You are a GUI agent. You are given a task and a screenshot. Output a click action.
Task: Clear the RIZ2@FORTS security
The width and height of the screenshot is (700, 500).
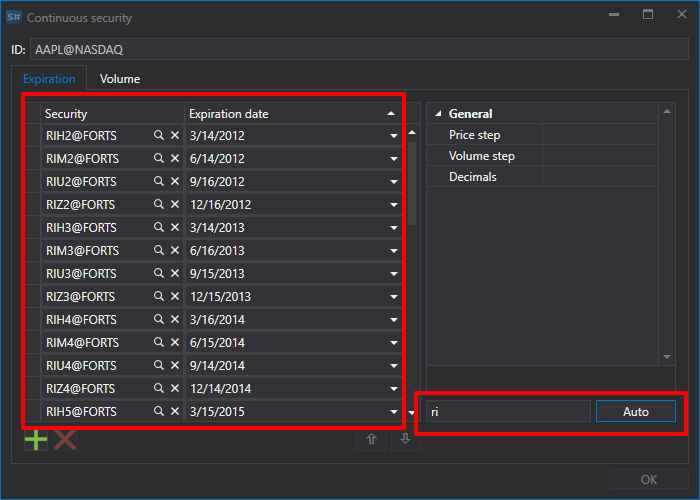pyautogui.click(x=175, y=204)
